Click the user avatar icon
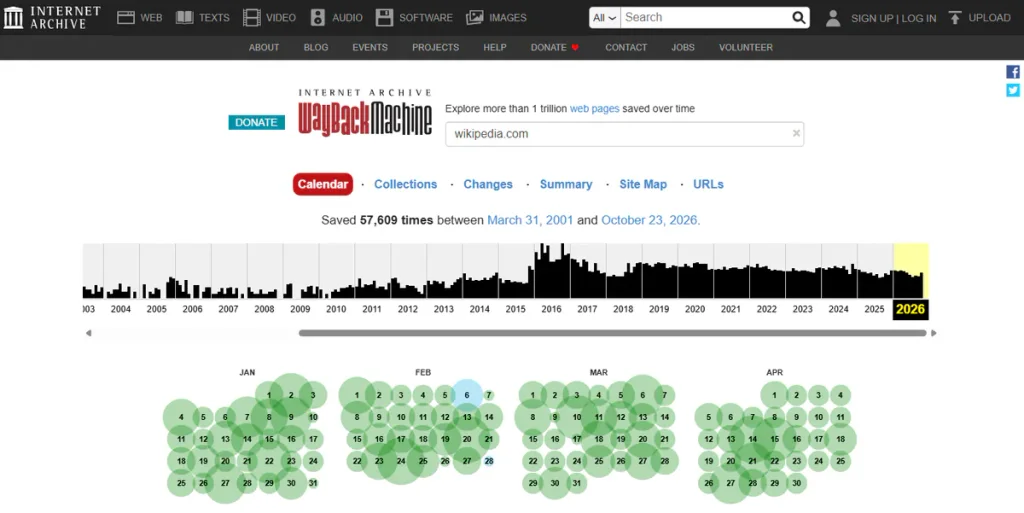1024x513 pixels. tap(833, 18)
